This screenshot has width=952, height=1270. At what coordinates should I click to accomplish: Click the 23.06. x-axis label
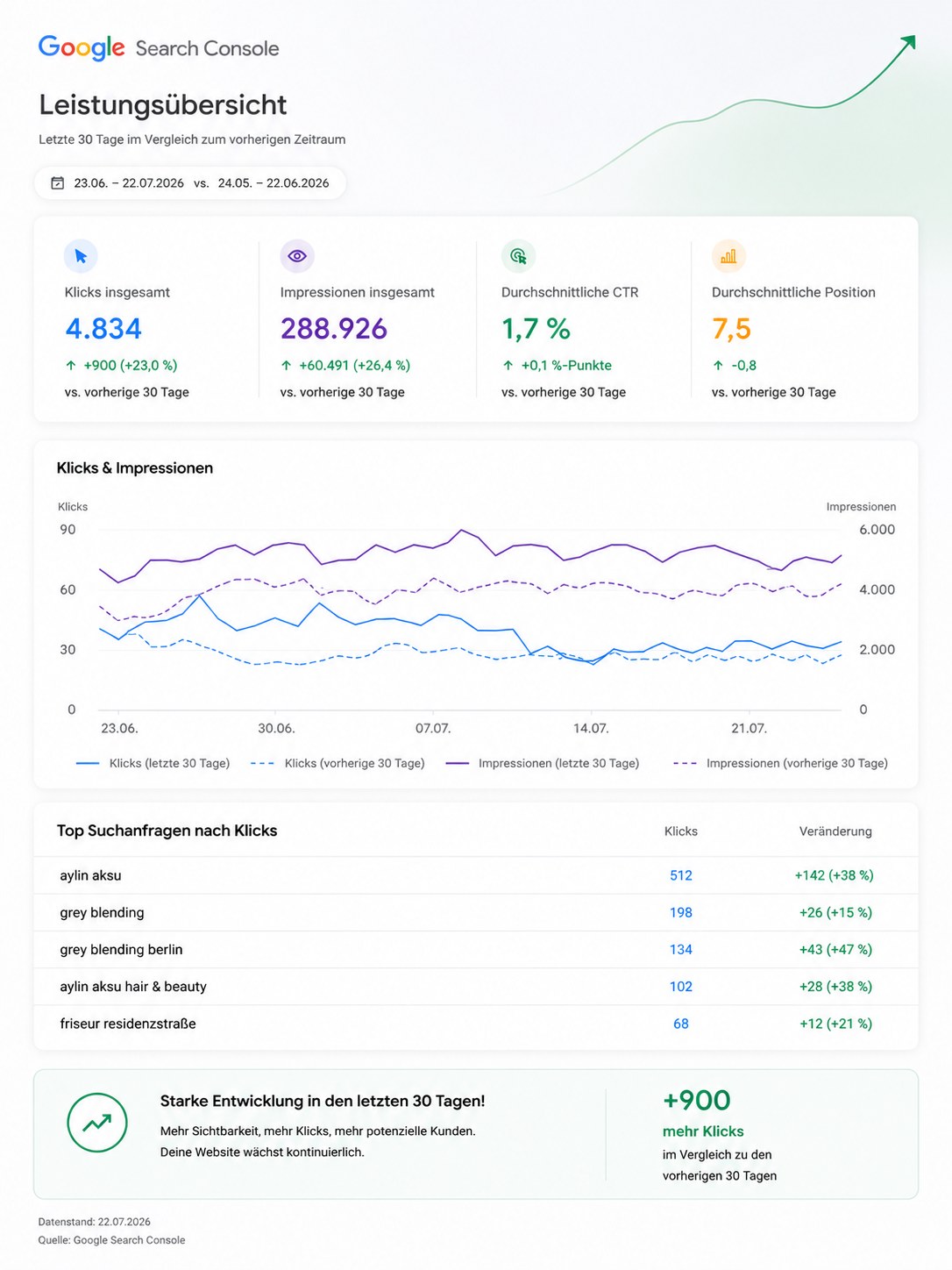tap(119, 729)
